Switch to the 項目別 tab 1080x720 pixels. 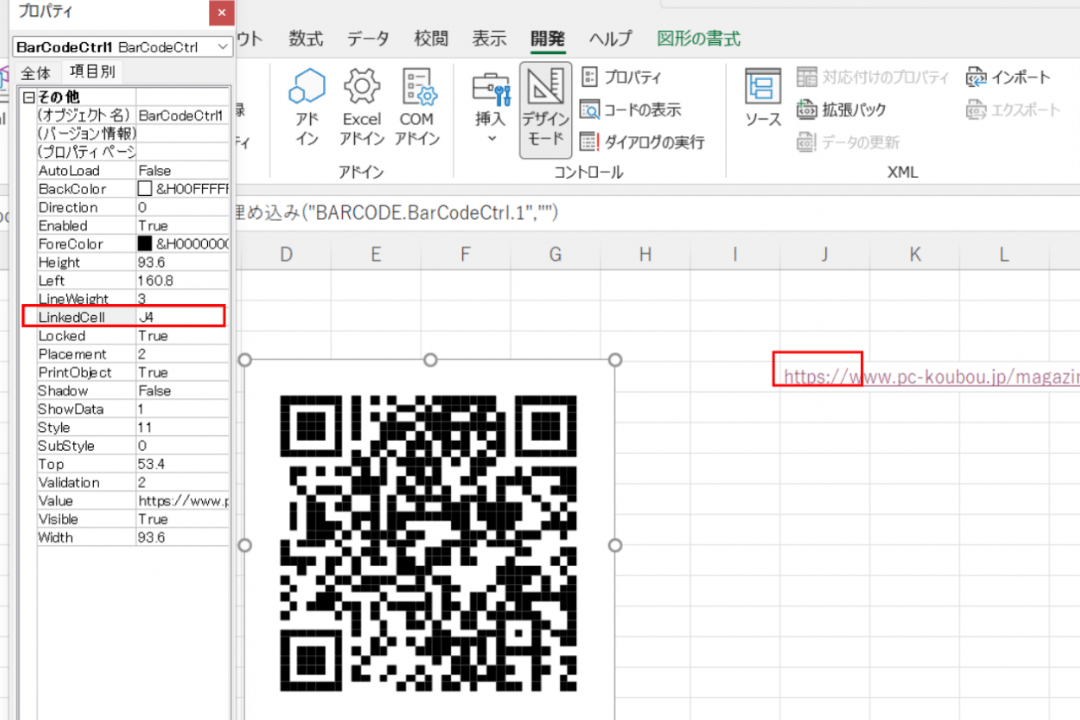pos(92,71)
